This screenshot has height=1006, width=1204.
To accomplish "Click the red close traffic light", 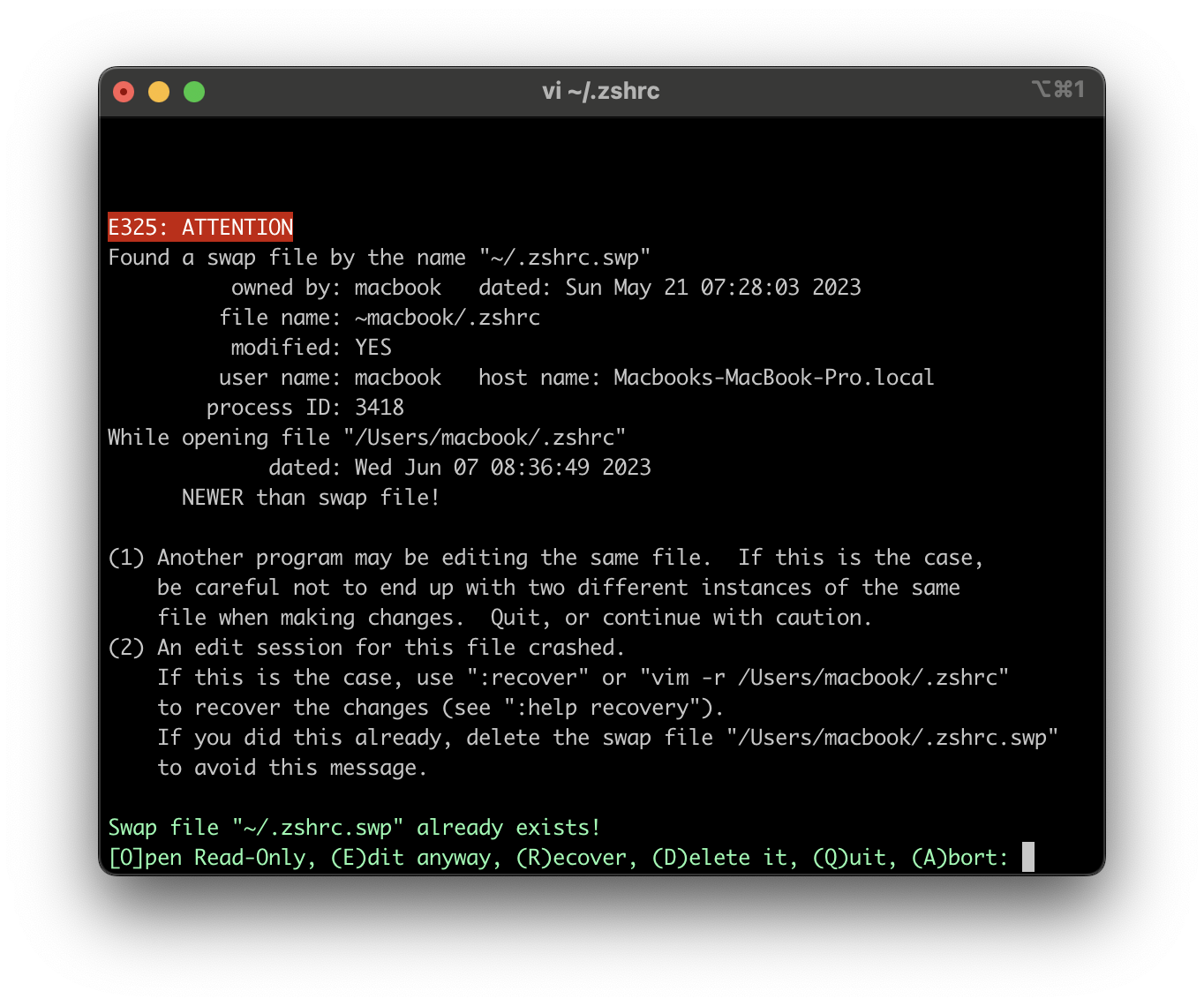I will coord(124,91).
